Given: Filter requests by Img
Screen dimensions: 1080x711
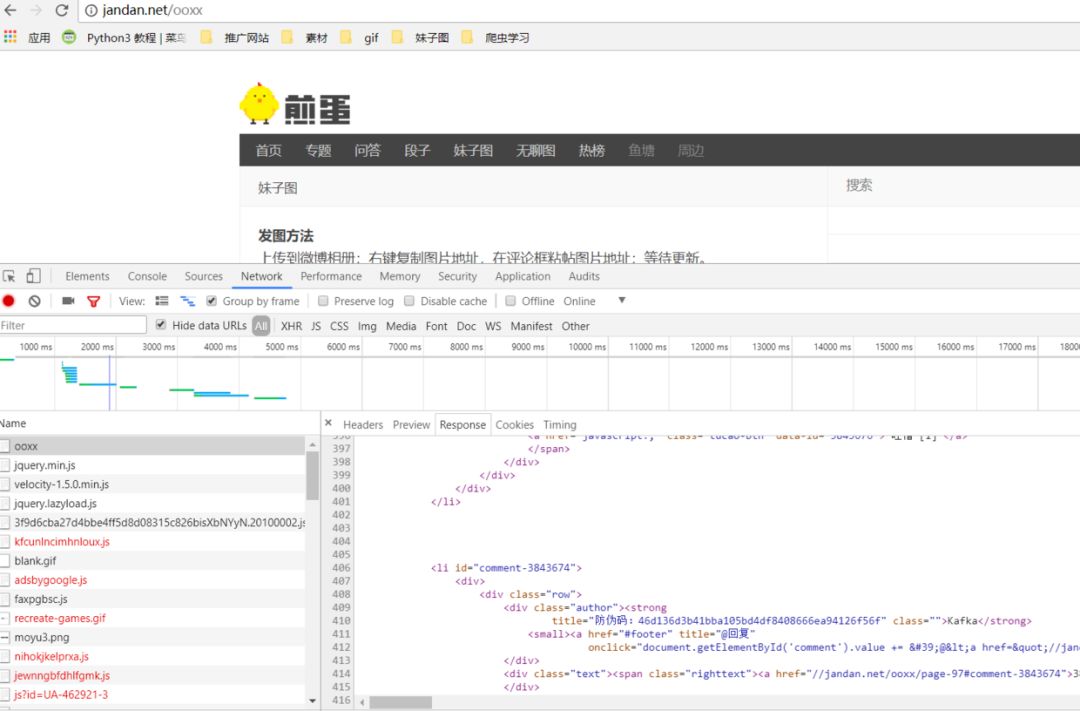Looking at the screenshot, I should point(367,326).
